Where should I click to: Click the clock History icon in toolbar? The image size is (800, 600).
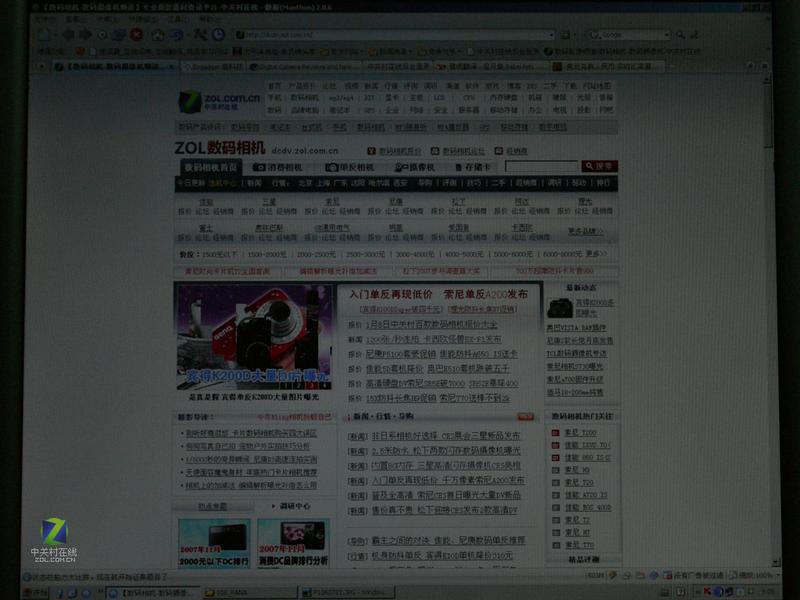point(218,34)
